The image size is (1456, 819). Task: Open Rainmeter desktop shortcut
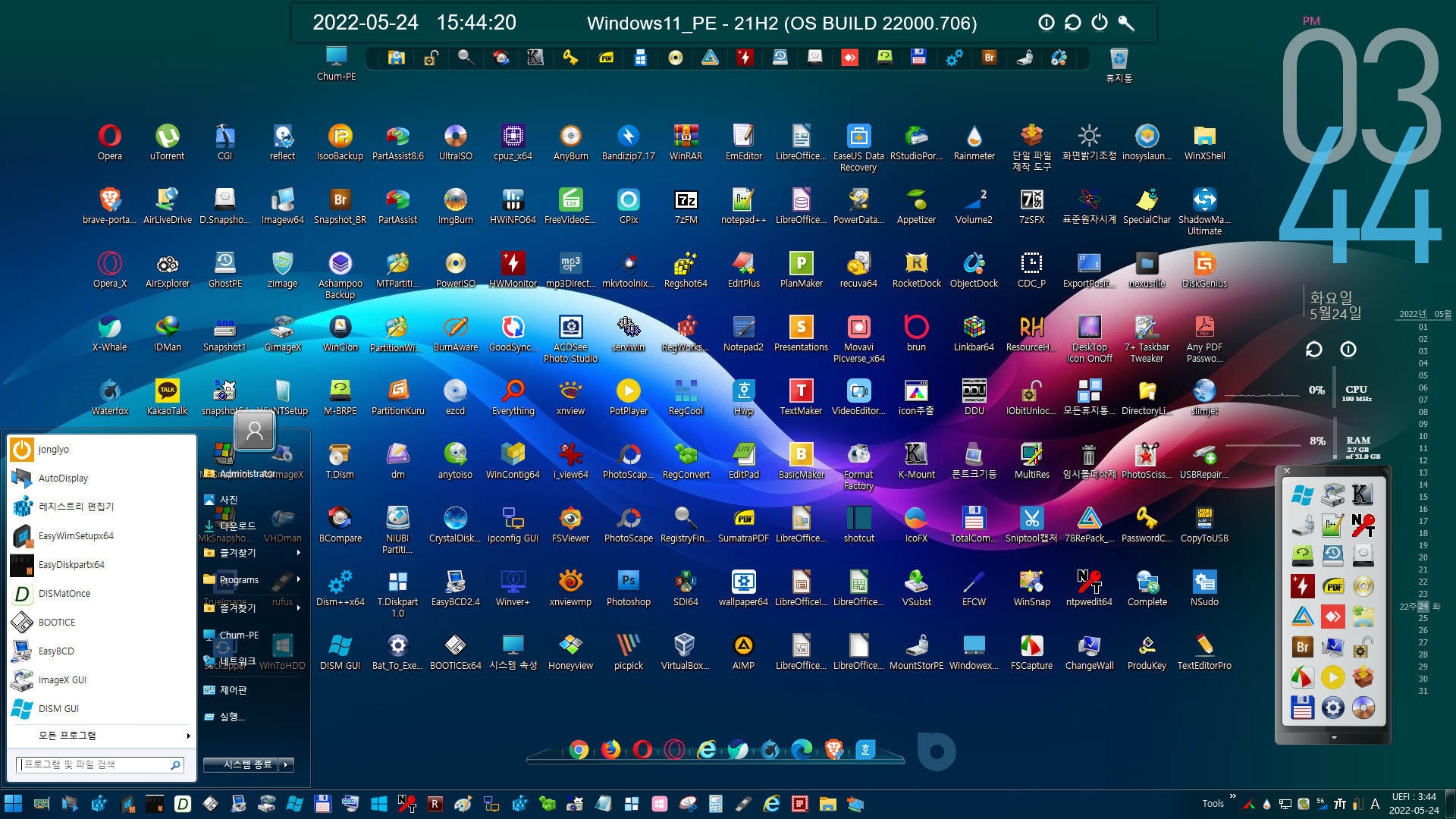coord(974,142)
